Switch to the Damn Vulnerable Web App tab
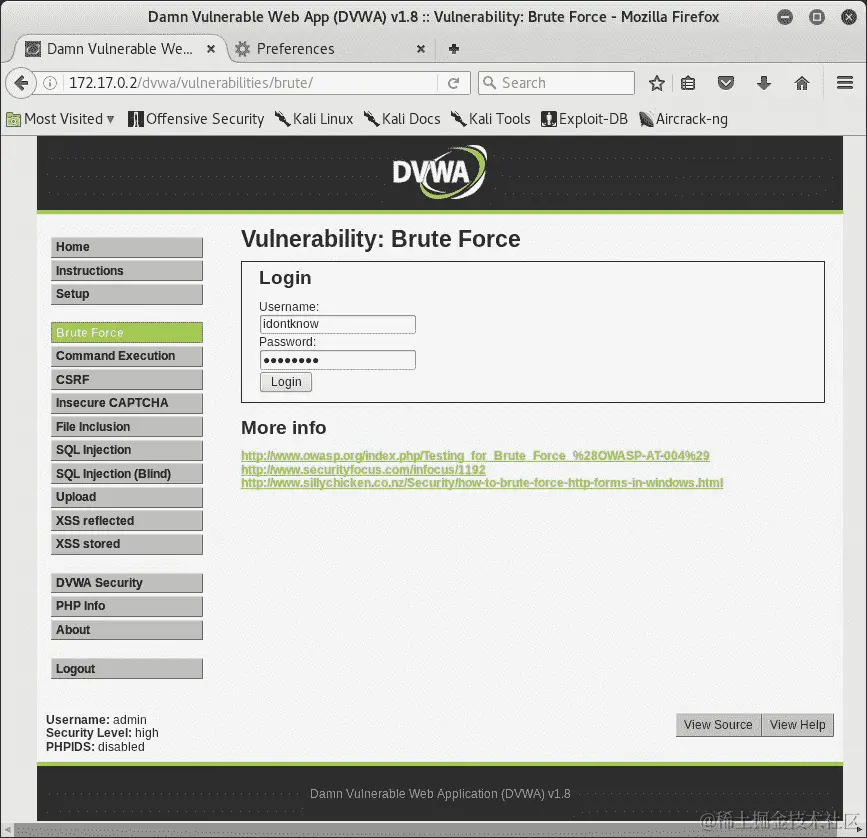867x838 pixels. 119,49
